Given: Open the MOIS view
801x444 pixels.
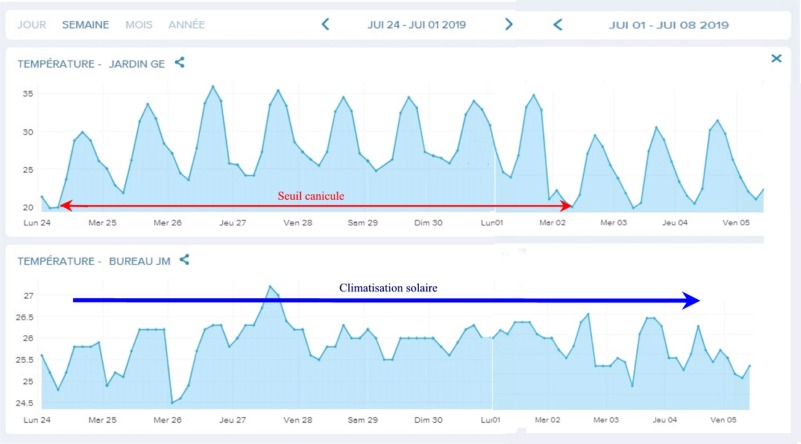Looking at the screenshot, I should [x=139, y=25].
